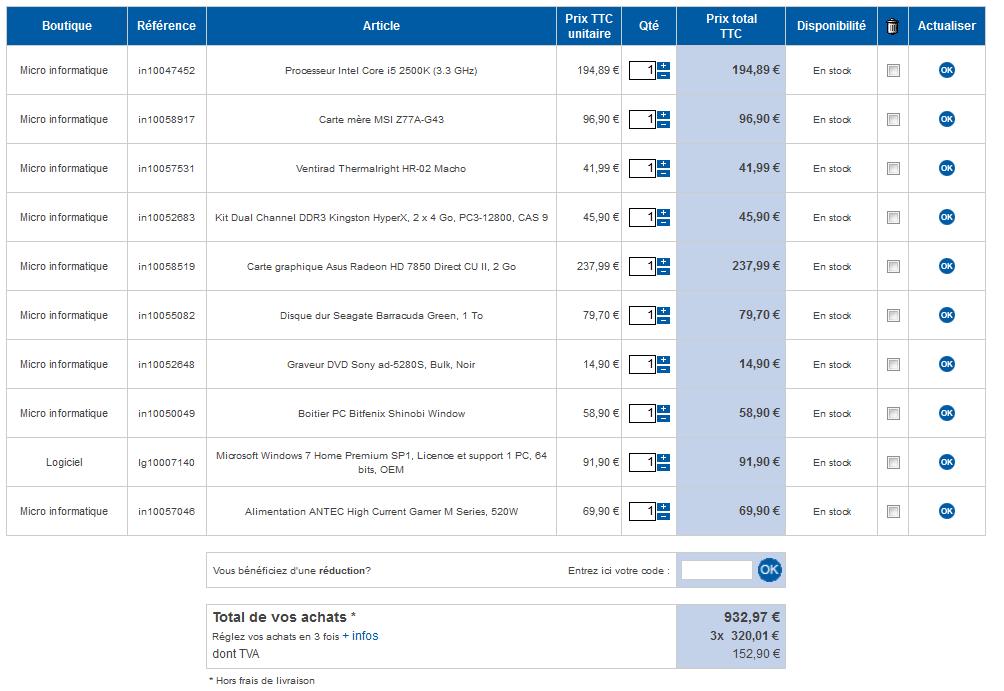Click OK update icon for Asus Radeon row

946,266
